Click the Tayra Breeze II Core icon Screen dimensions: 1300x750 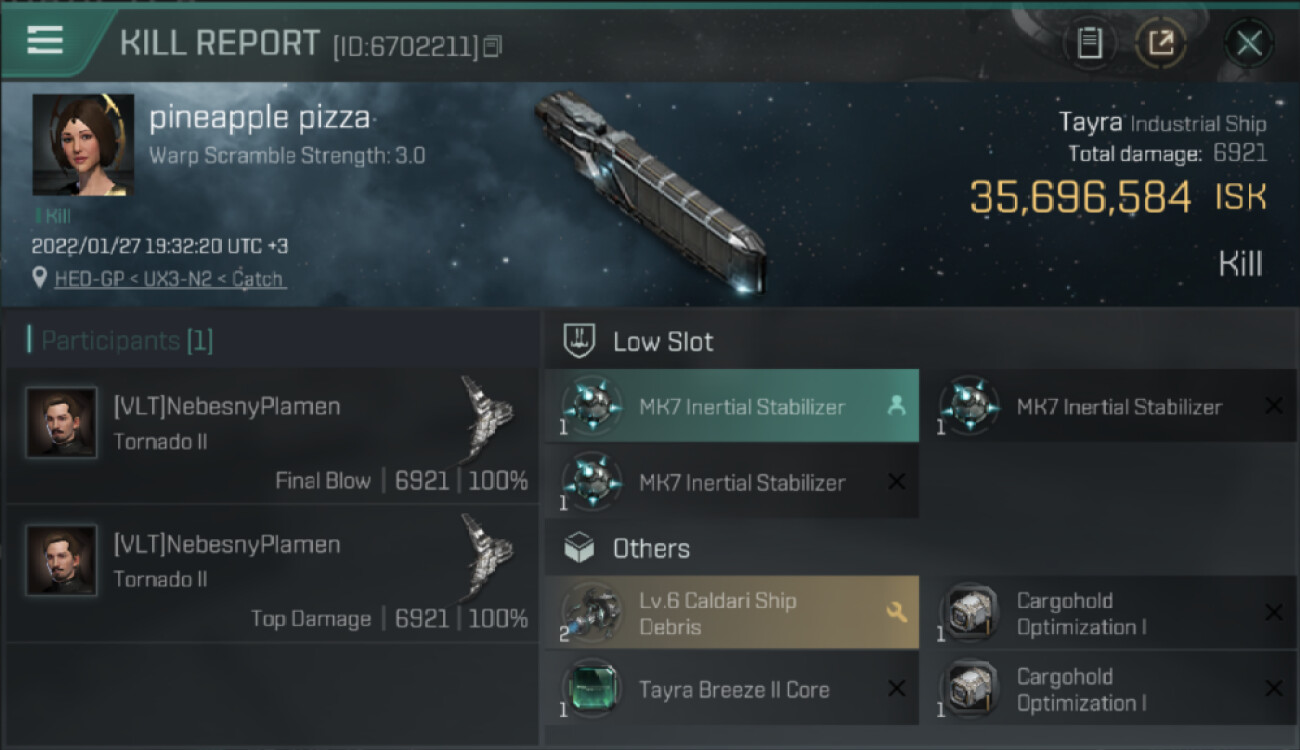593,689
